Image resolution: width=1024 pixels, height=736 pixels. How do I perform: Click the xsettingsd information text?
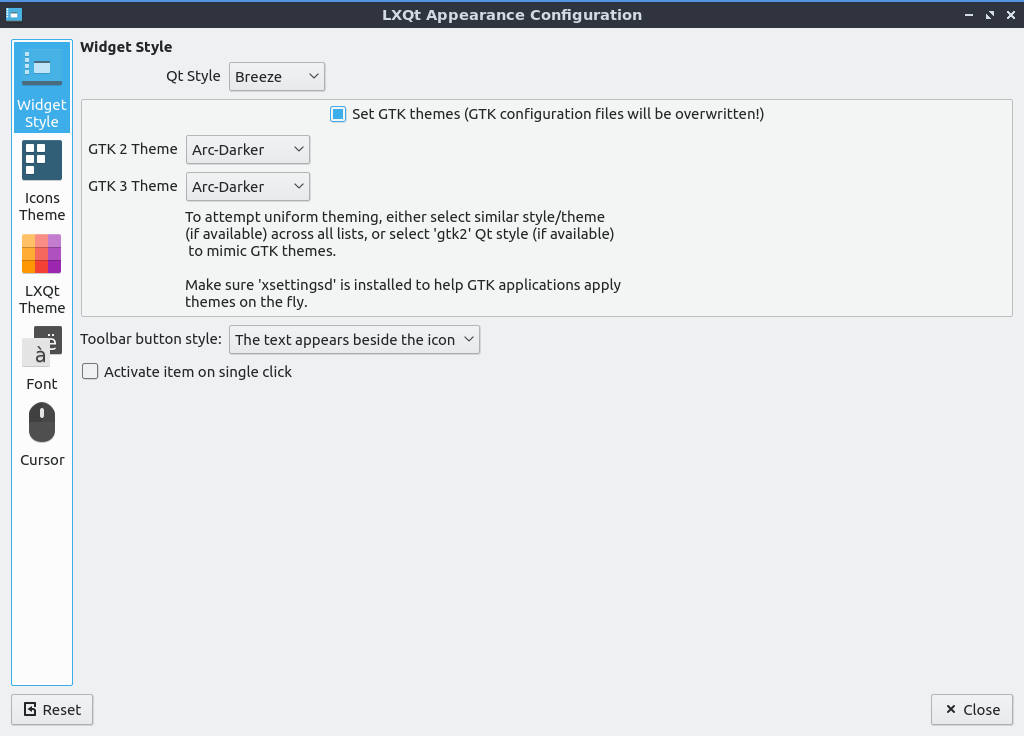point(402,293)
